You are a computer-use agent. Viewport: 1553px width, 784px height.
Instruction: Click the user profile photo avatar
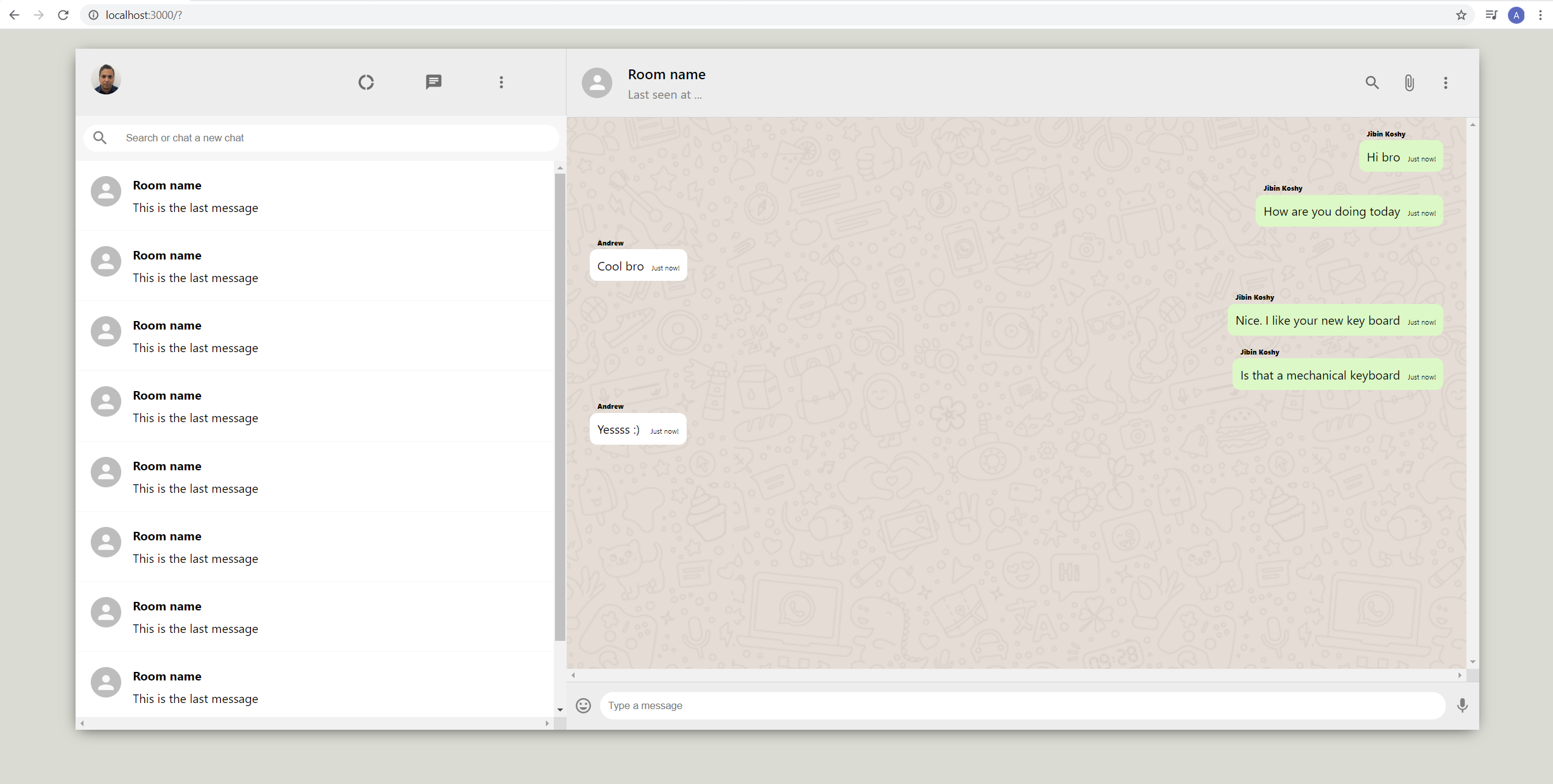coord(106,80)
